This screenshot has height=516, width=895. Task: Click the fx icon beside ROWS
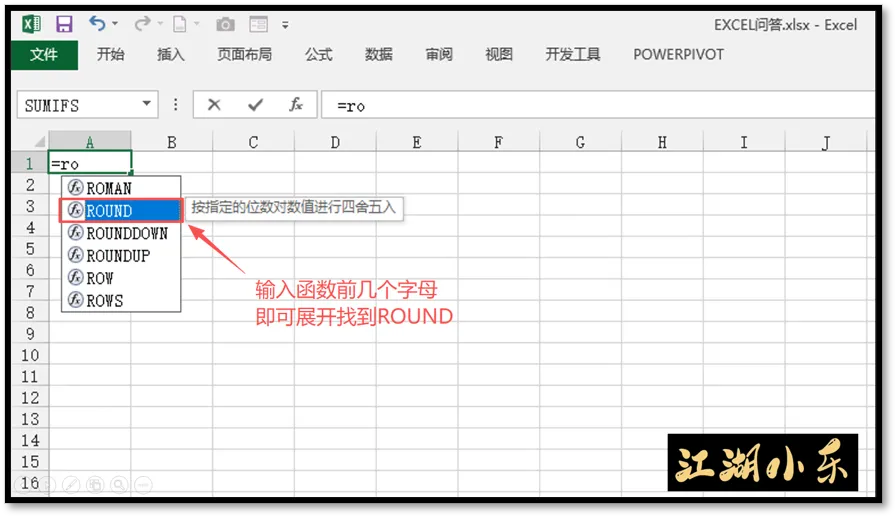click(75, 300)
